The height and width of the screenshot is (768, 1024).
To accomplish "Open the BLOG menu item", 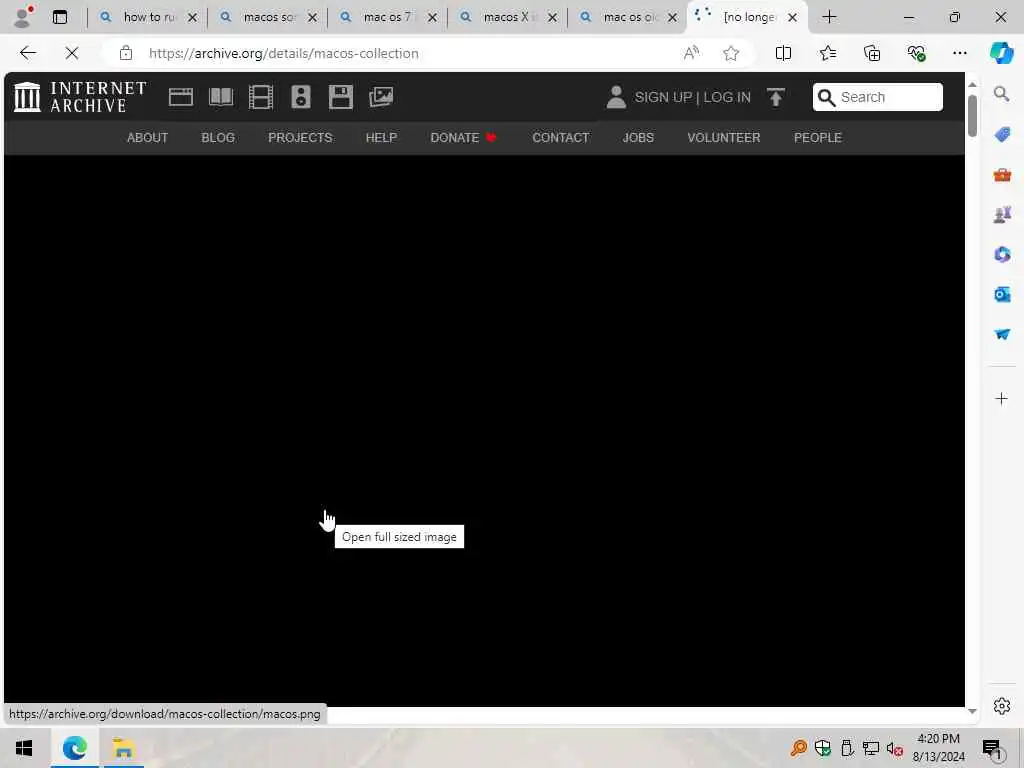I will (x=218, y=138).
